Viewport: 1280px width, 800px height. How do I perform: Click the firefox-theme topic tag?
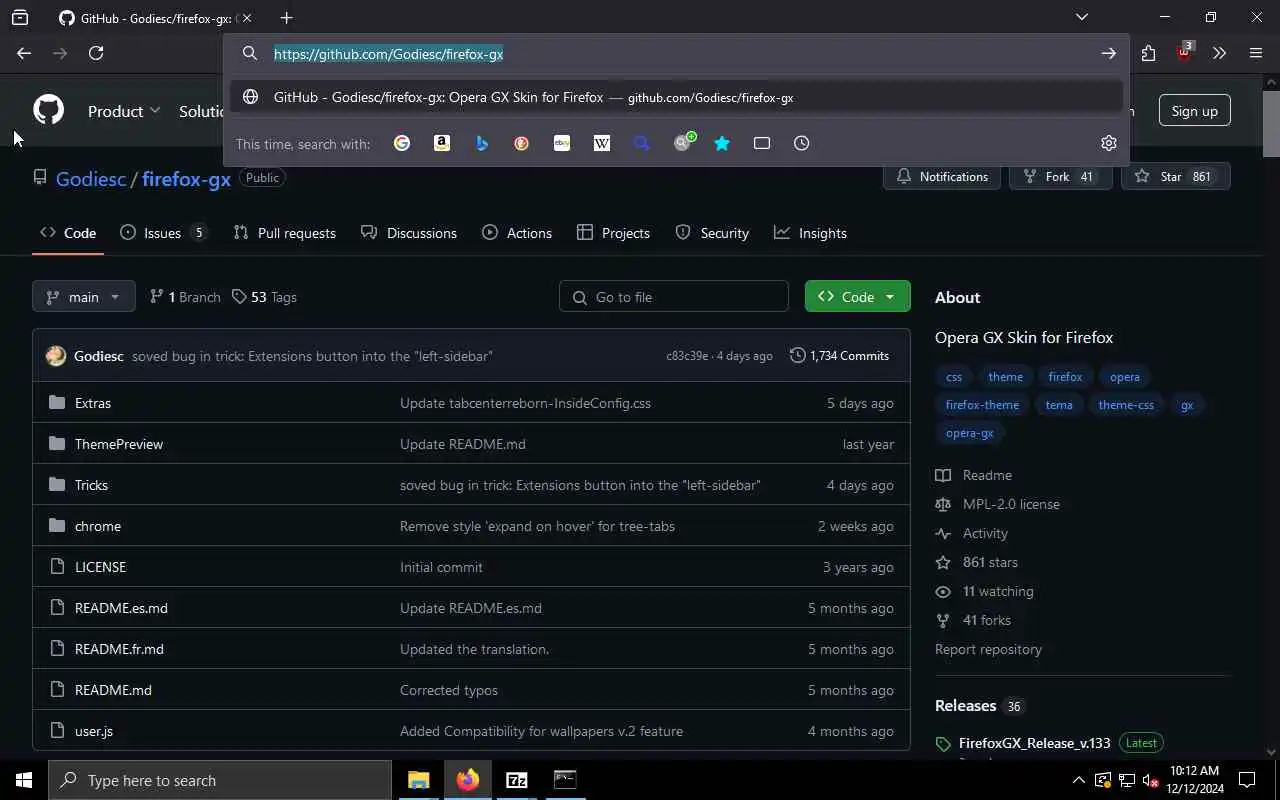(982, 405)
